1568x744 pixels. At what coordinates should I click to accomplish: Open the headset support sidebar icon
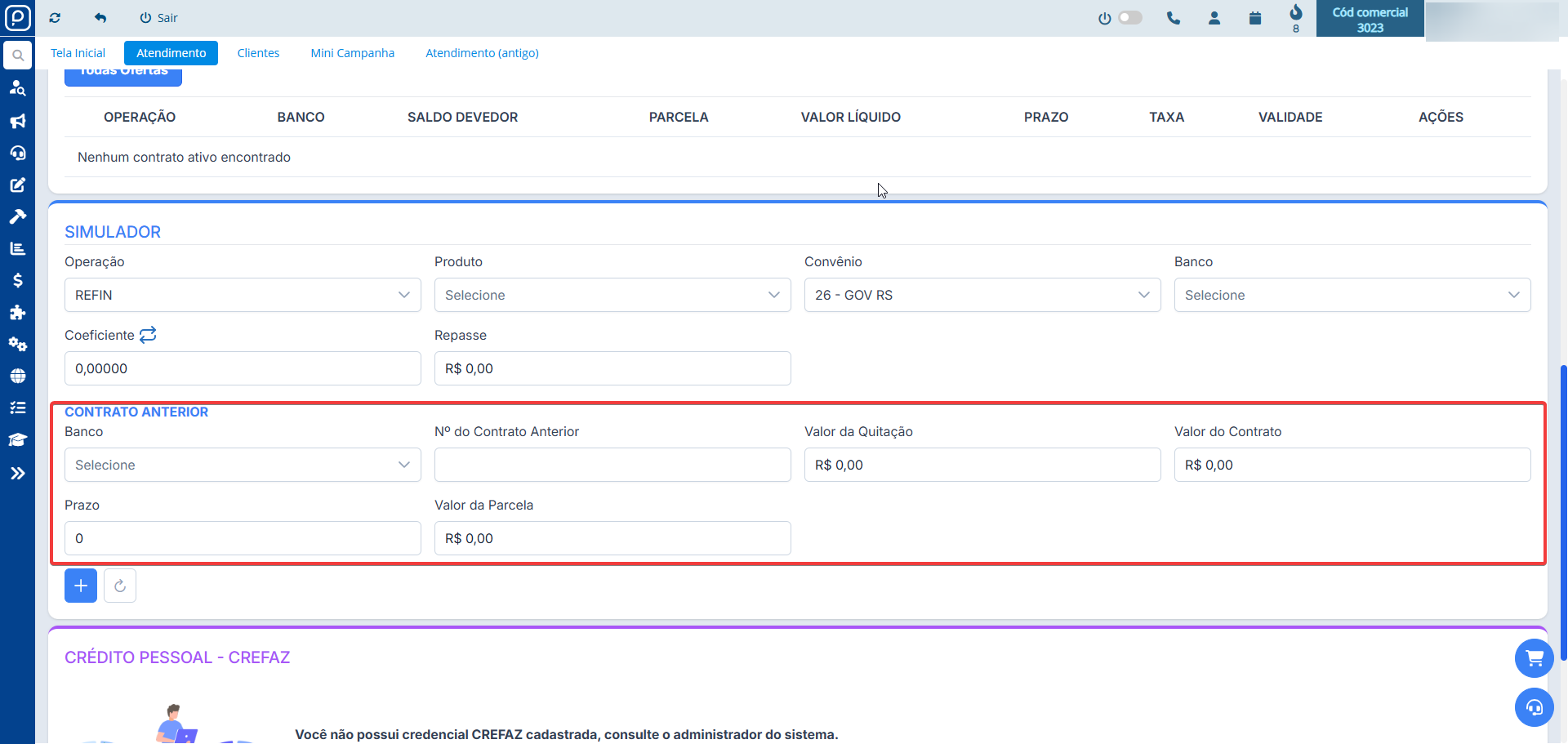point(17,153)
